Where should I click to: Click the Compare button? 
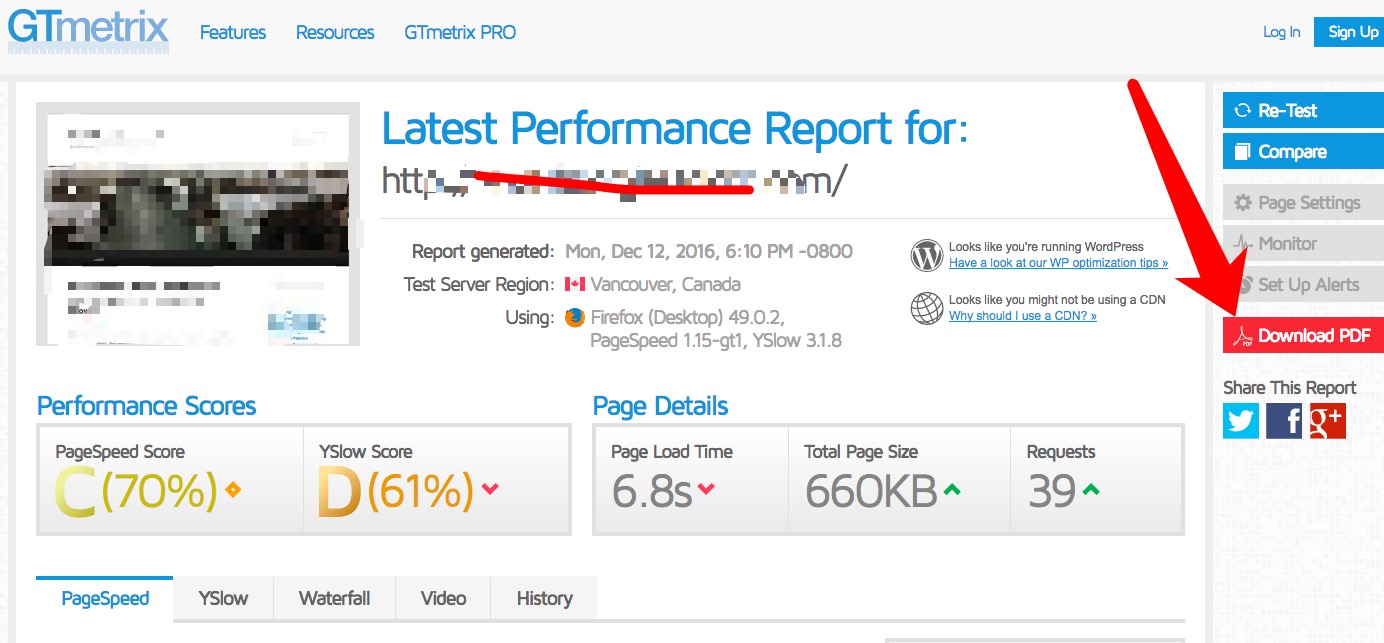pos(1303,152)
